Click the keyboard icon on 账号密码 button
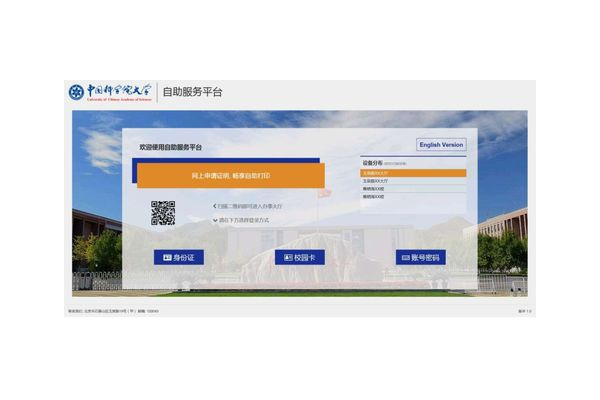 (x=405, y=257)
